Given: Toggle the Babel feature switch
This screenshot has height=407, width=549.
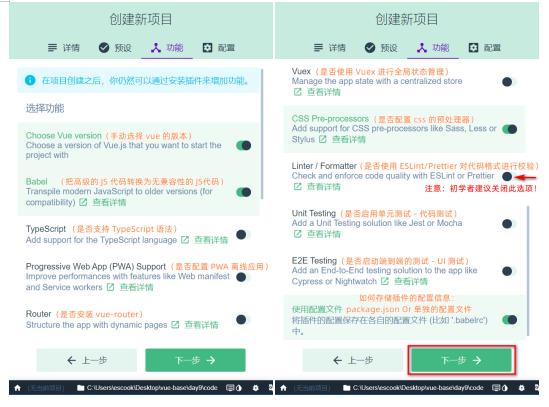Looking at the screenshot, I should pyautogui.click(x=244, y=192).
